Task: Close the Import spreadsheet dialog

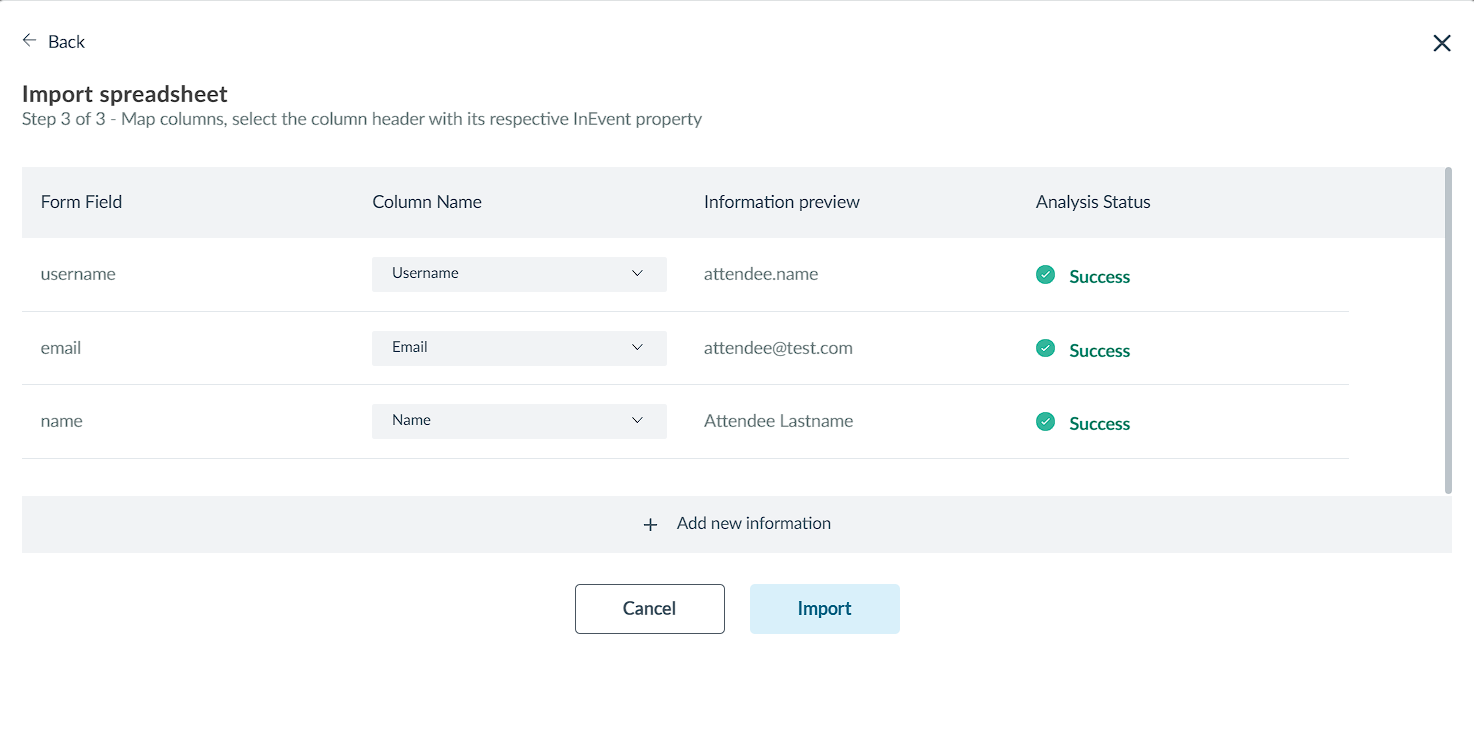Action: coord(1442,43)
